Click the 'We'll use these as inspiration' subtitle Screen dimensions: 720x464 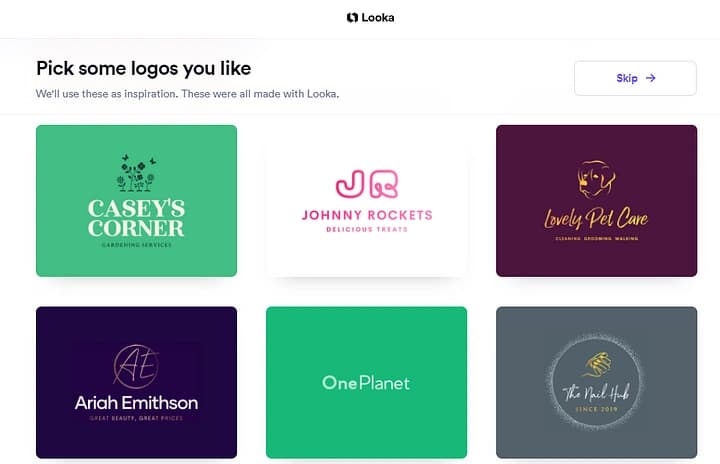(187, 94)
